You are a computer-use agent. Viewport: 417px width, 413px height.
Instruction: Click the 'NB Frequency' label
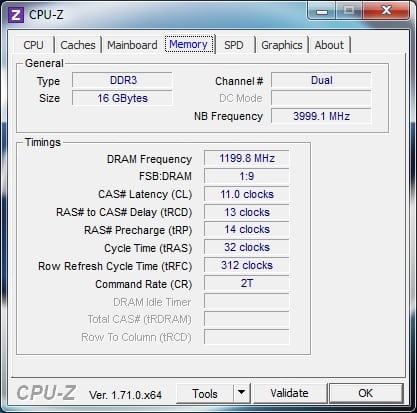(229, 116)
